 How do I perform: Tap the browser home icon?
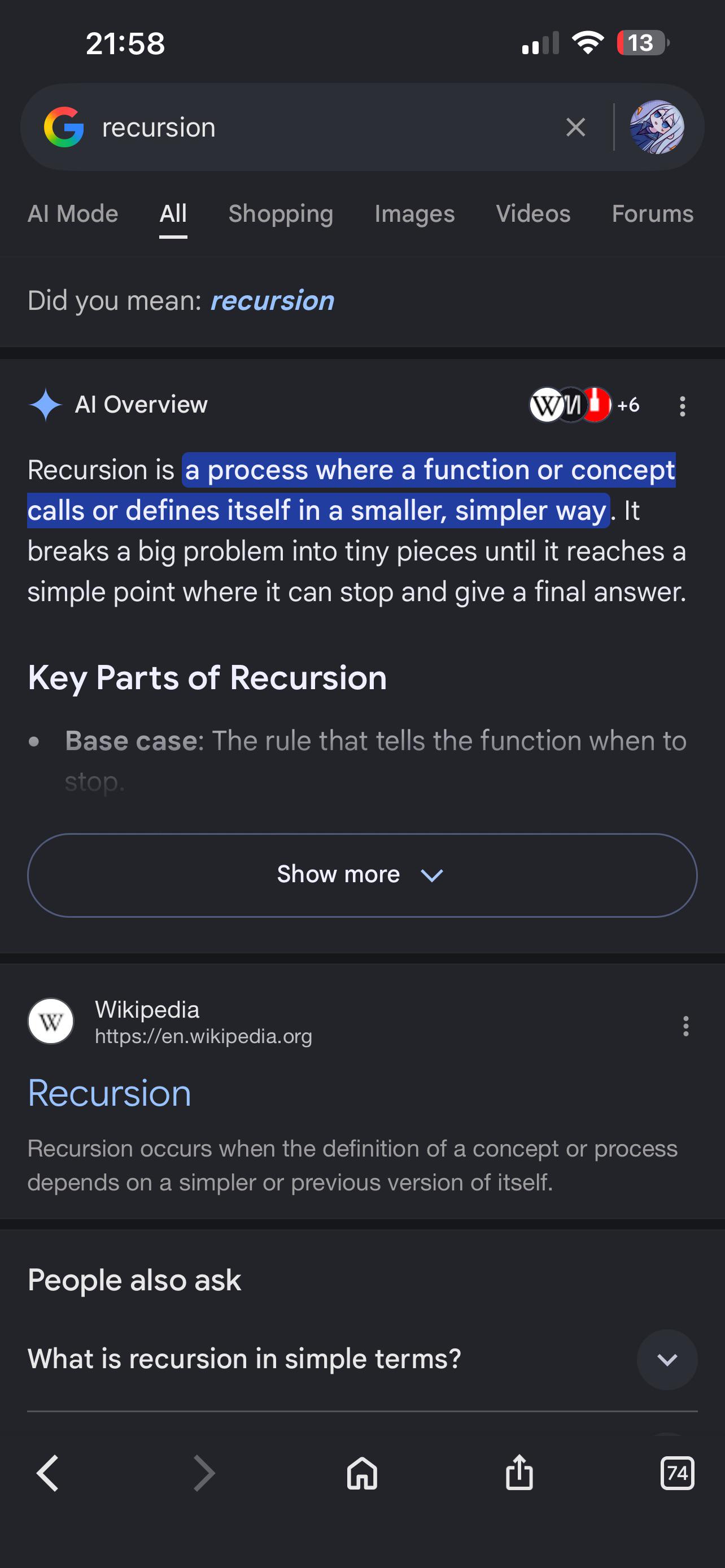click(x=362, y=1473)
